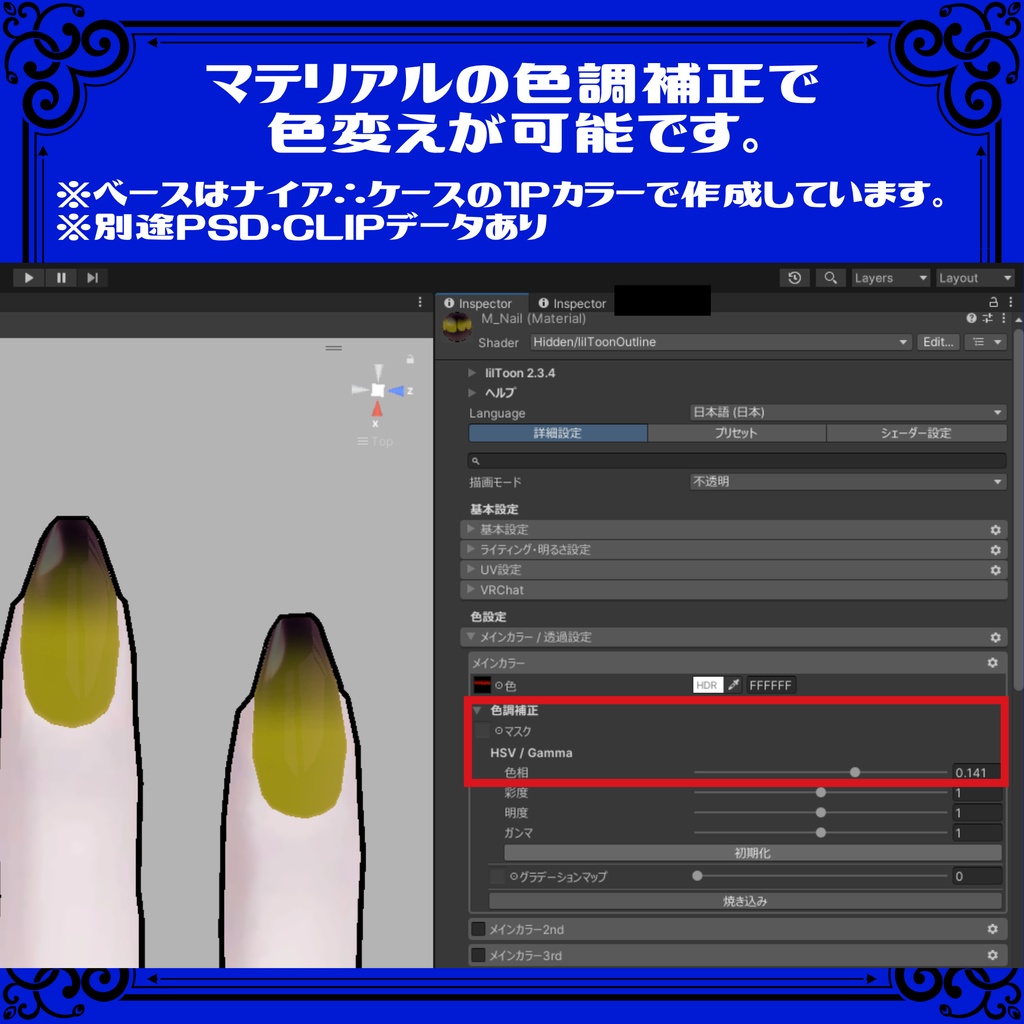
Task: Adjust the 彩度 saturation slider
Action: coord(820,793)
